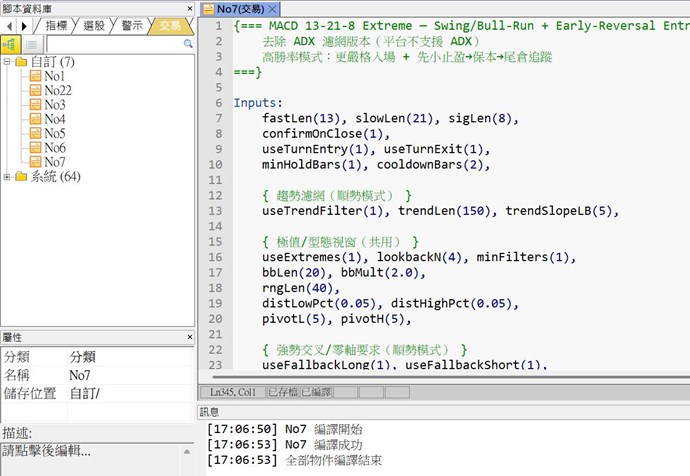
Task: Open the No22 script
Action: (x=57, y=90)
